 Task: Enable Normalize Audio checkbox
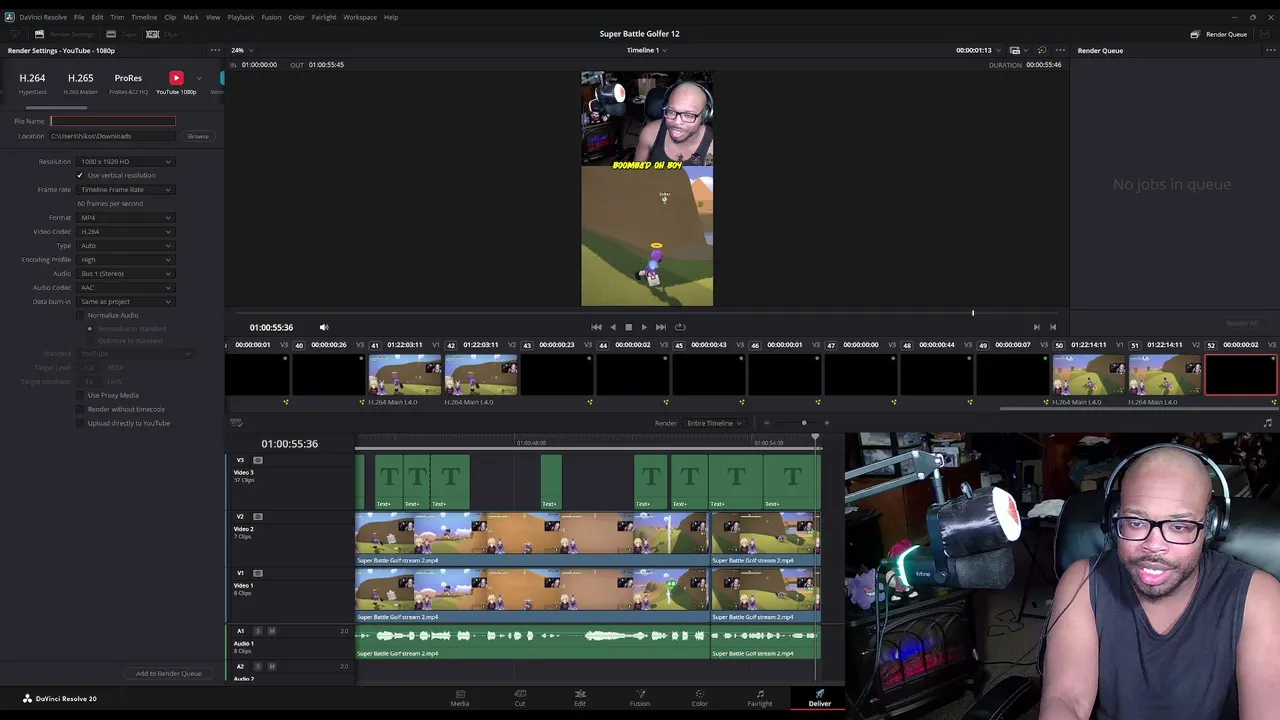(80, 315)
